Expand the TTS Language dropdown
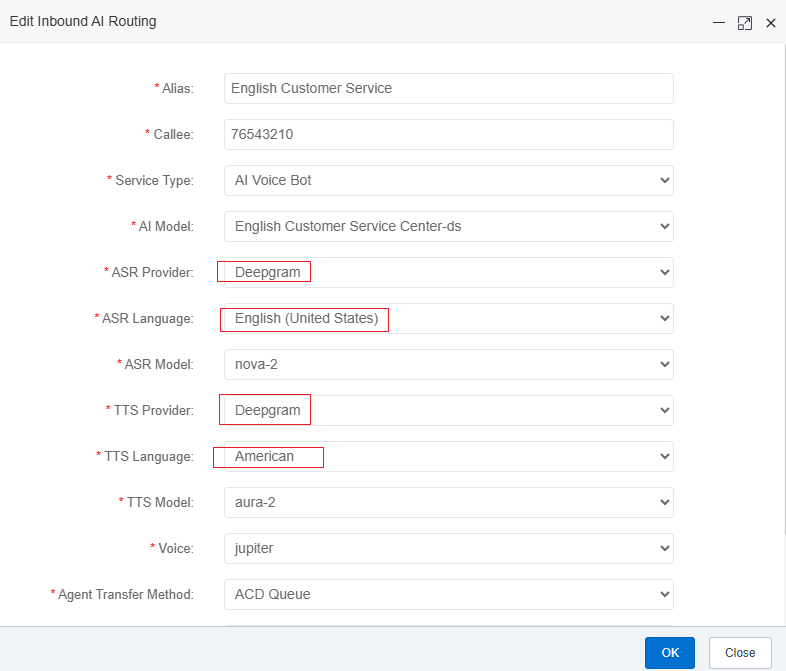The image size is (786, 671). pos(449,457)
